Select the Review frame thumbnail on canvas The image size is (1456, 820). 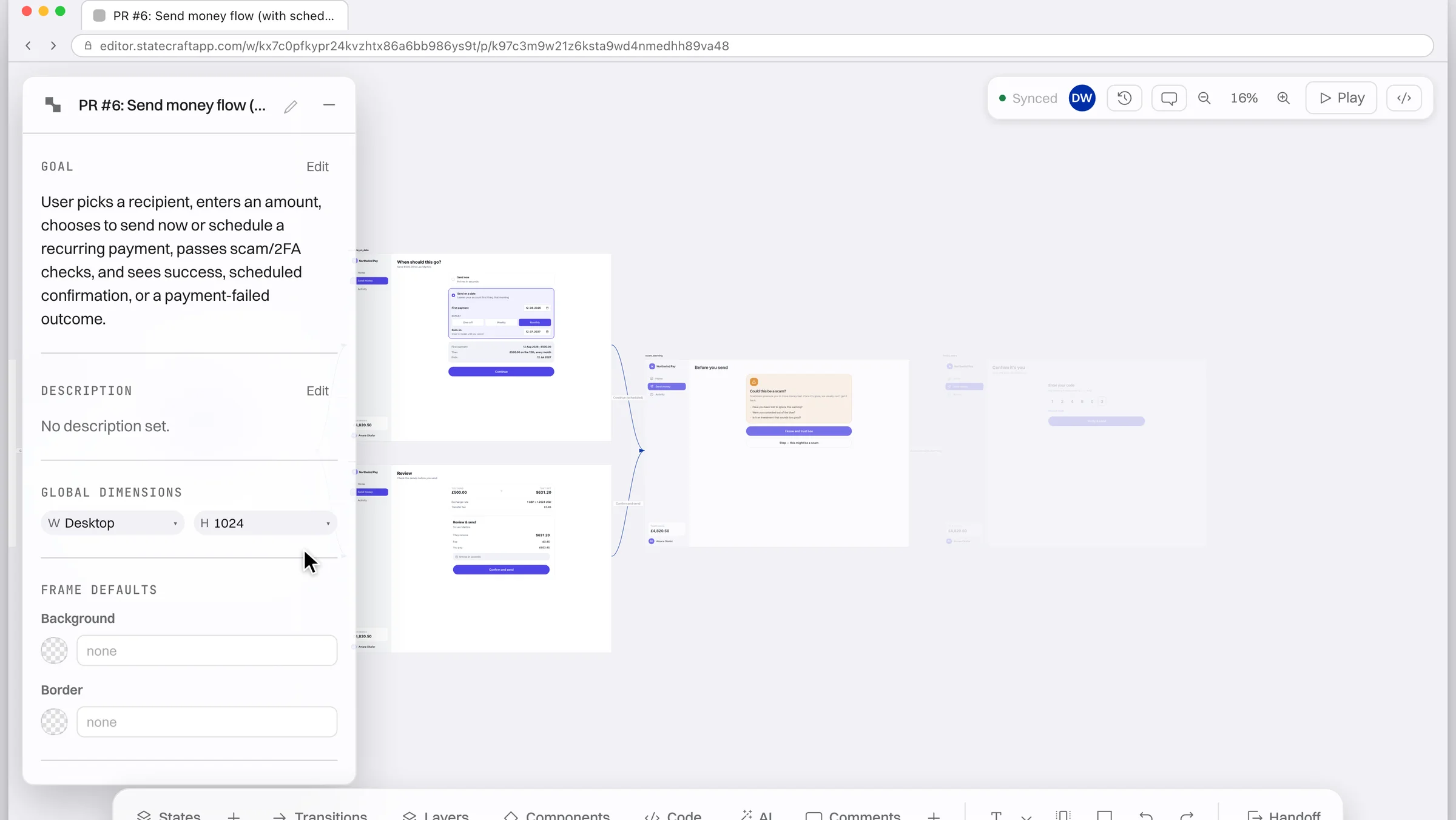[x=483, y=559]
